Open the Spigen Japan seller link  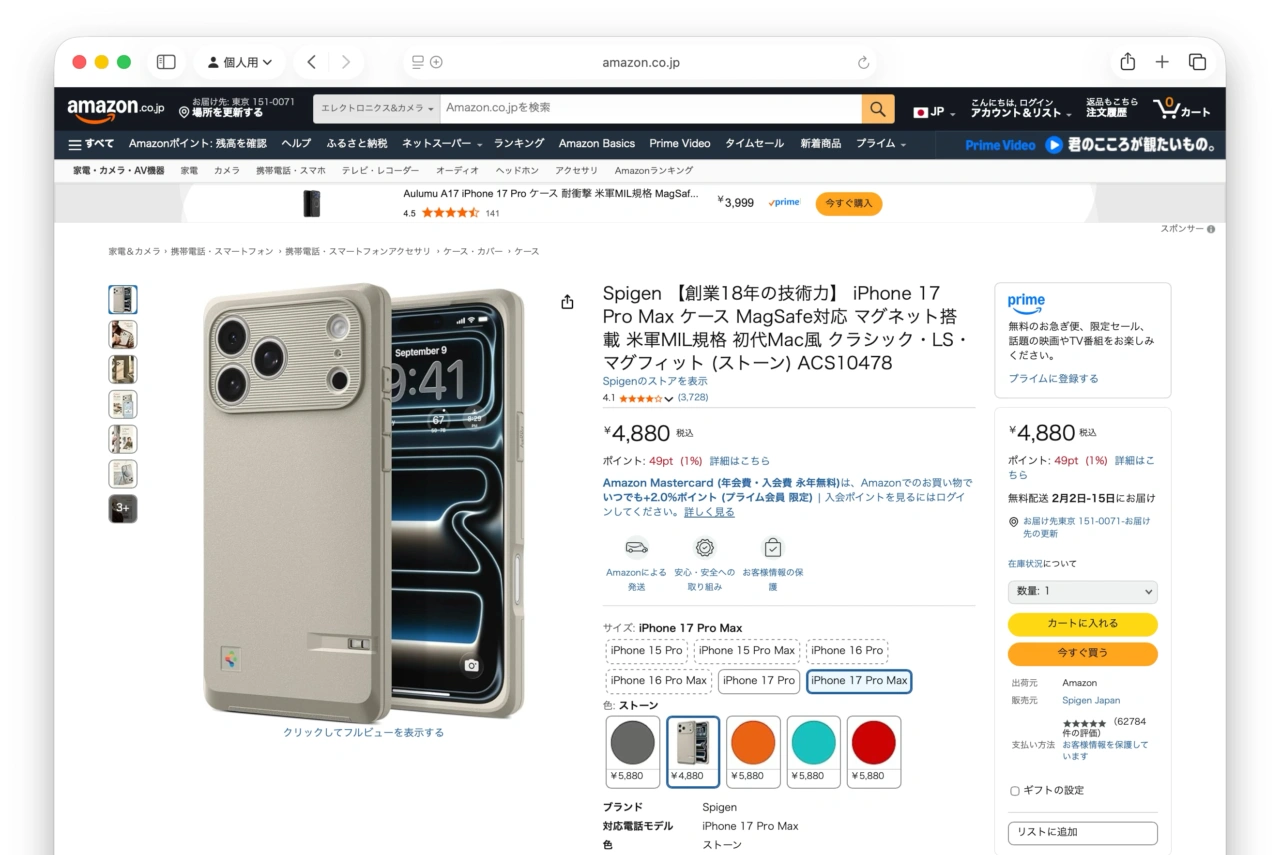tap(1091, 700)
